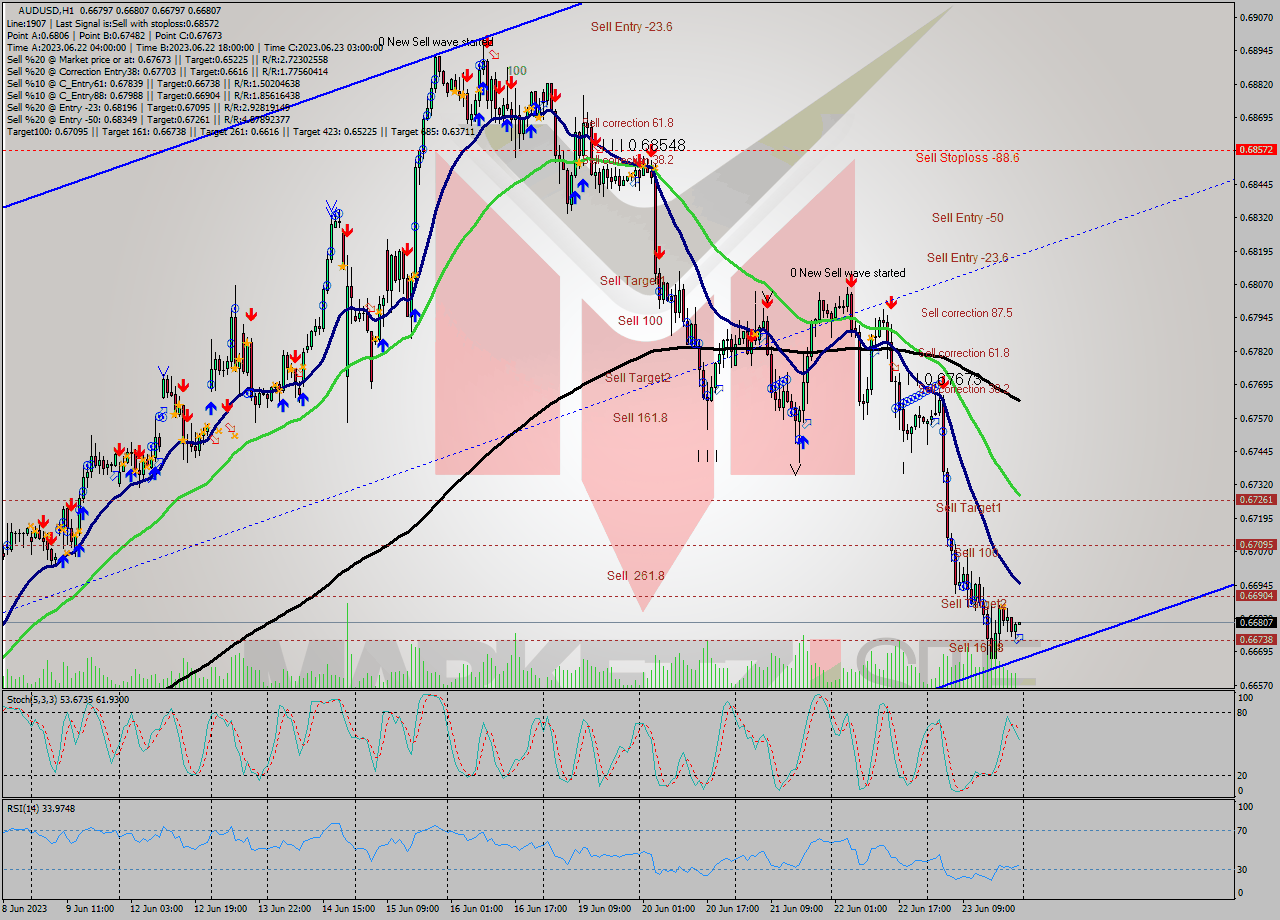Viewport: 1280px width, 920px height.
Task: Click the red 0.67261 price tag
Action: coord(1256,499)
